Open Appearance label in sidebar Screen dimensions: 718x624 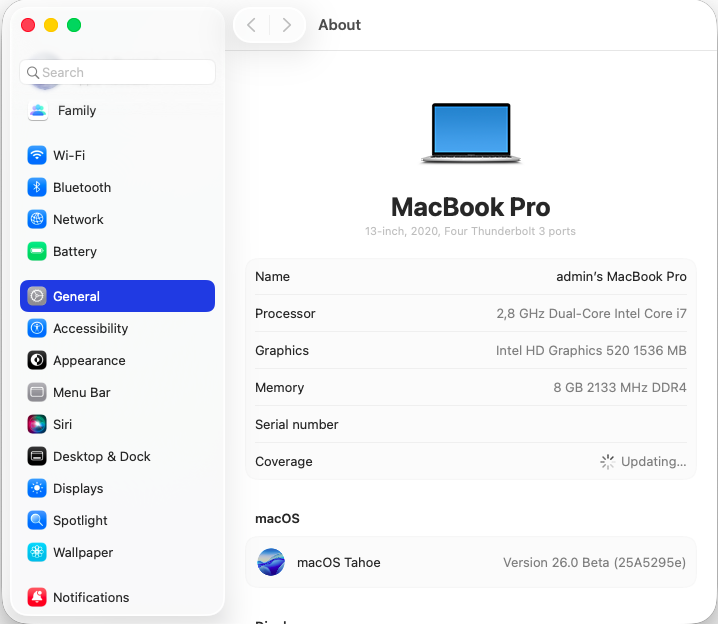[89, 360]
